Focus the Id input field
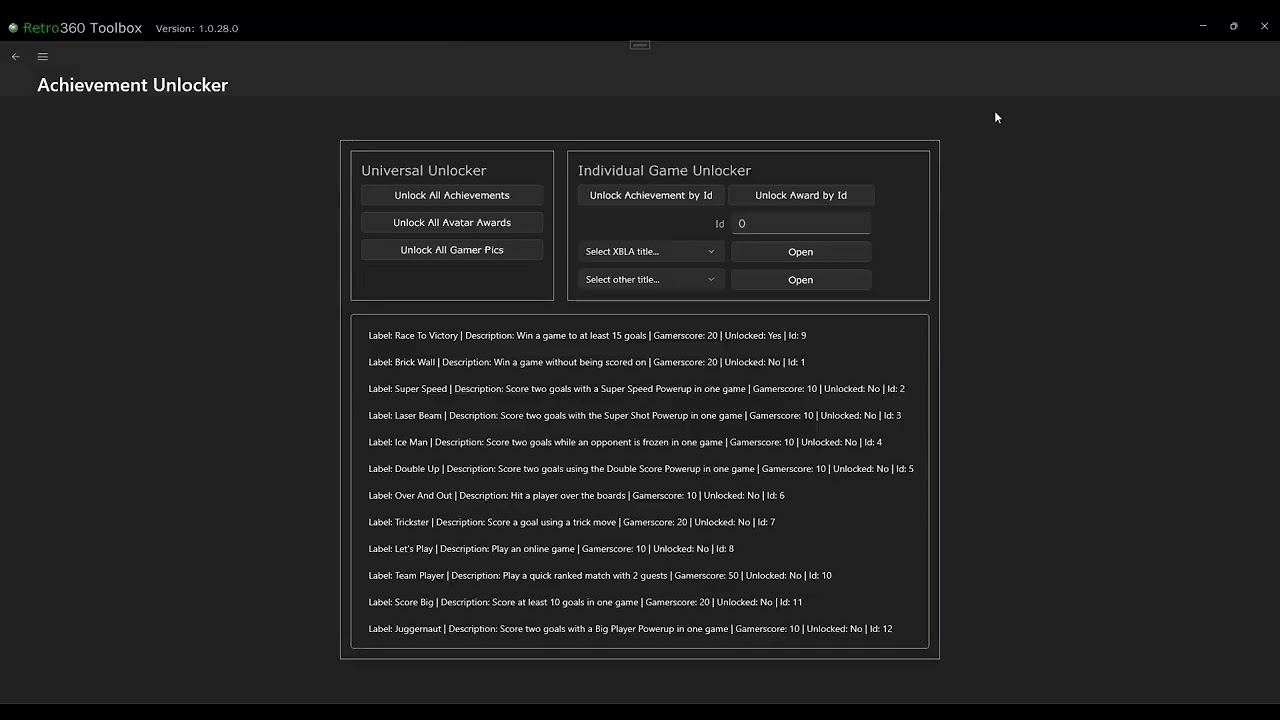This screenshot has height=720, width=1280. [801, 223]
